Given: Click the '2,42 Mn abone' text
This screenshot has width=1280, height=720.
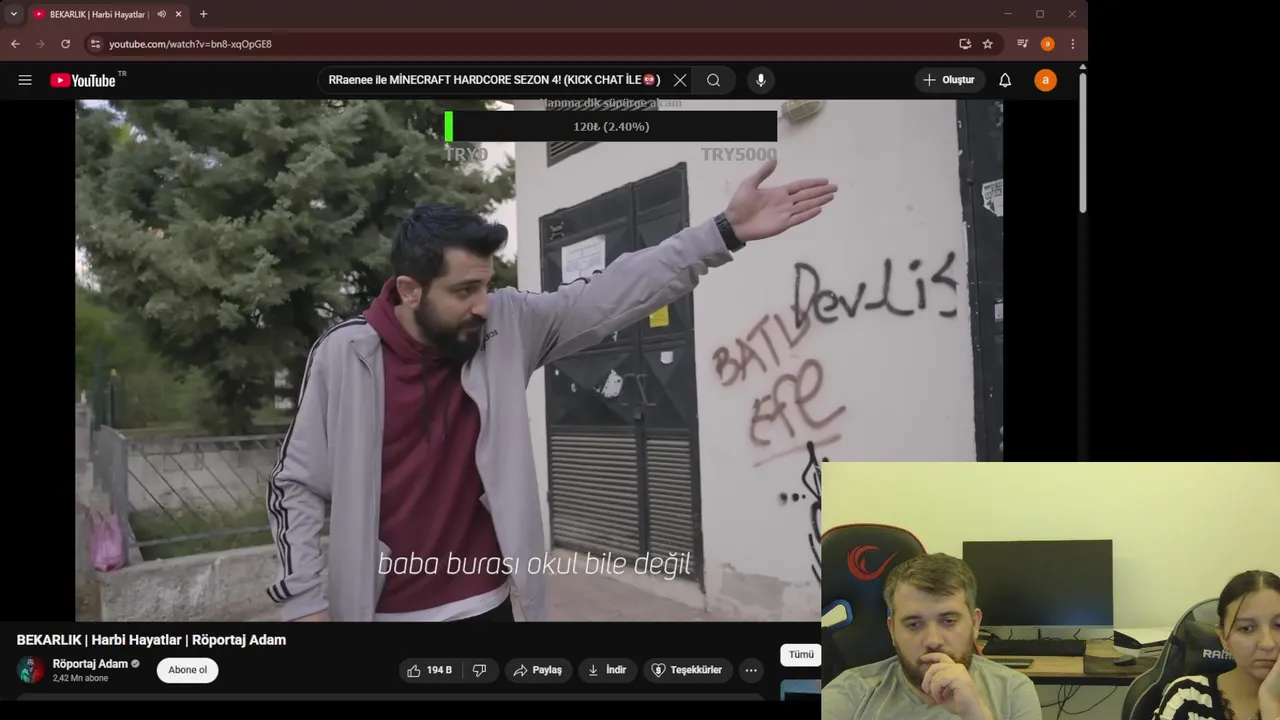Looking at the screenshot, I should pos(80,678).
